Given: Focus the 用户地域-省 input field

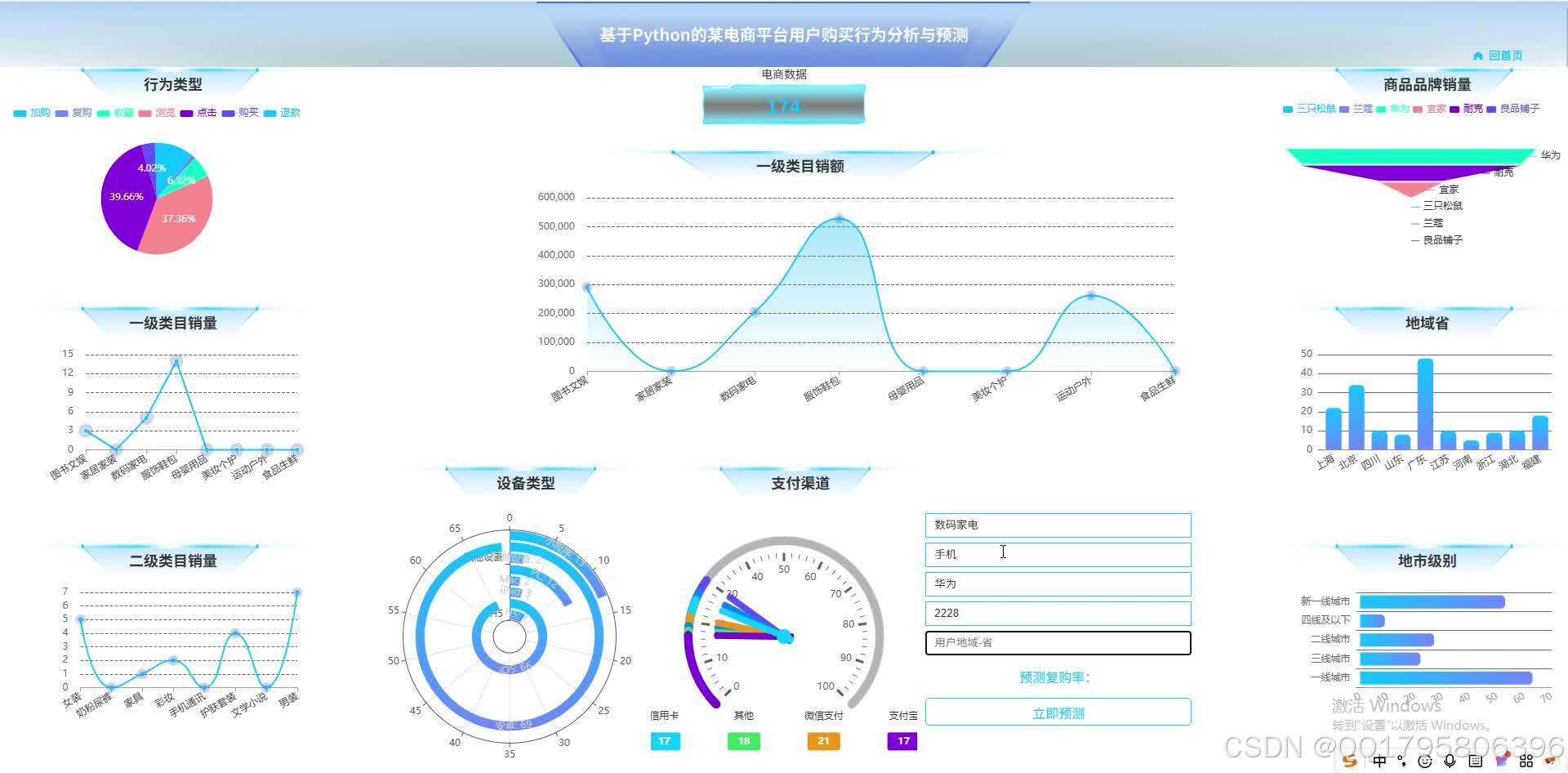Looking at the screenshot, I should [x=1058, y=642].
